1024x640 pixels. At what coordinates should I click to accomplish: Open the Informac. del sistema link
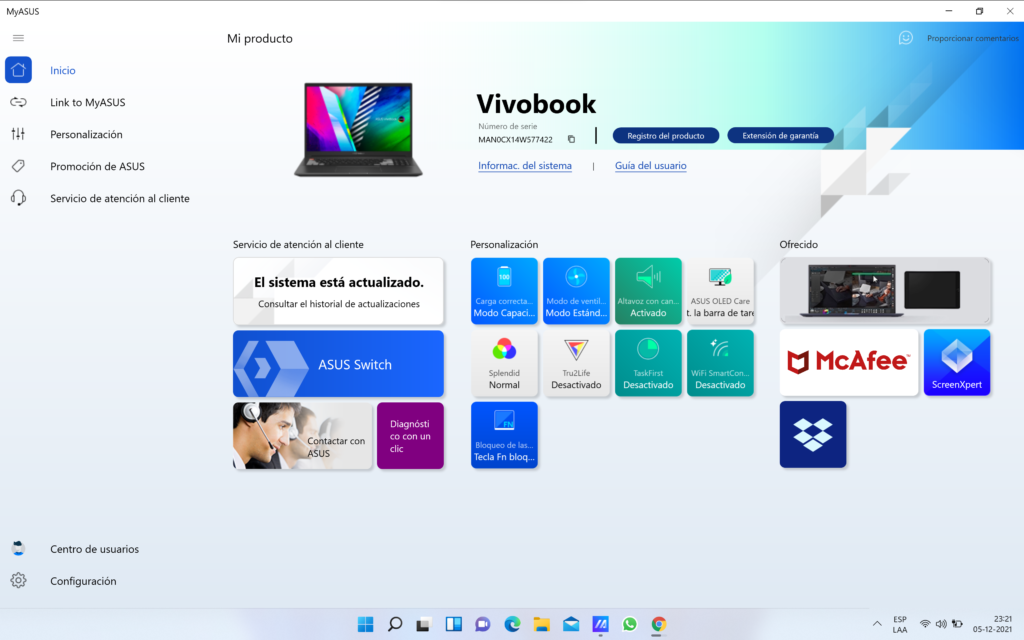pos(525,166)
